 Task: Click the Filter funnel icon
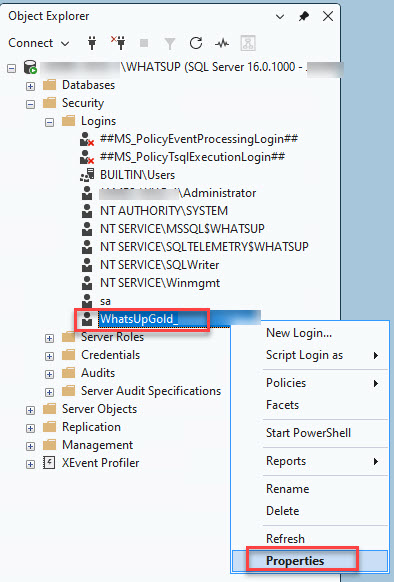[170, 44]
